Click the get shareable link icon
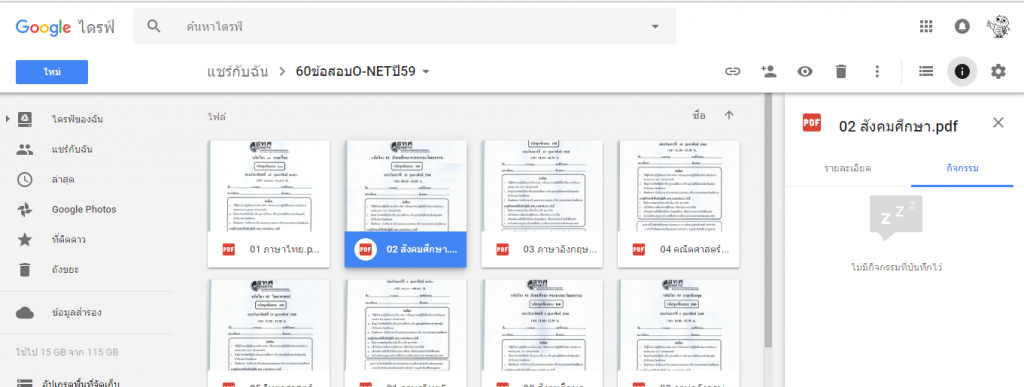This screenshot has width=1024, height=387. [733, 72]
